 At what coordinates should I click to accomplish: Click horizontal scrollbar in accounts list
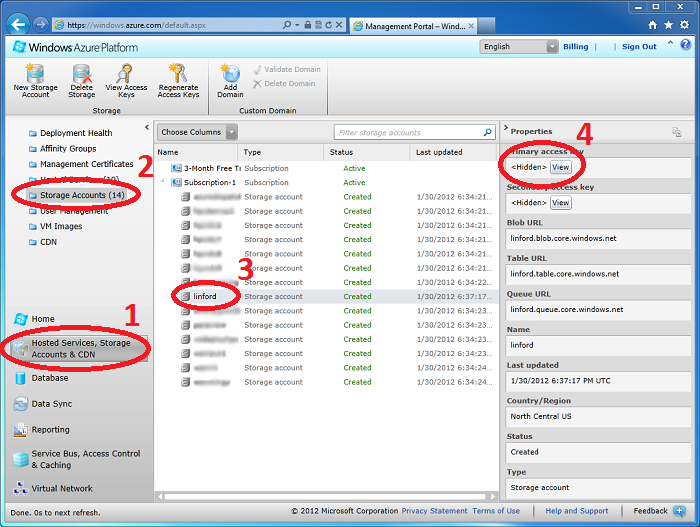[x=325, y=496]
